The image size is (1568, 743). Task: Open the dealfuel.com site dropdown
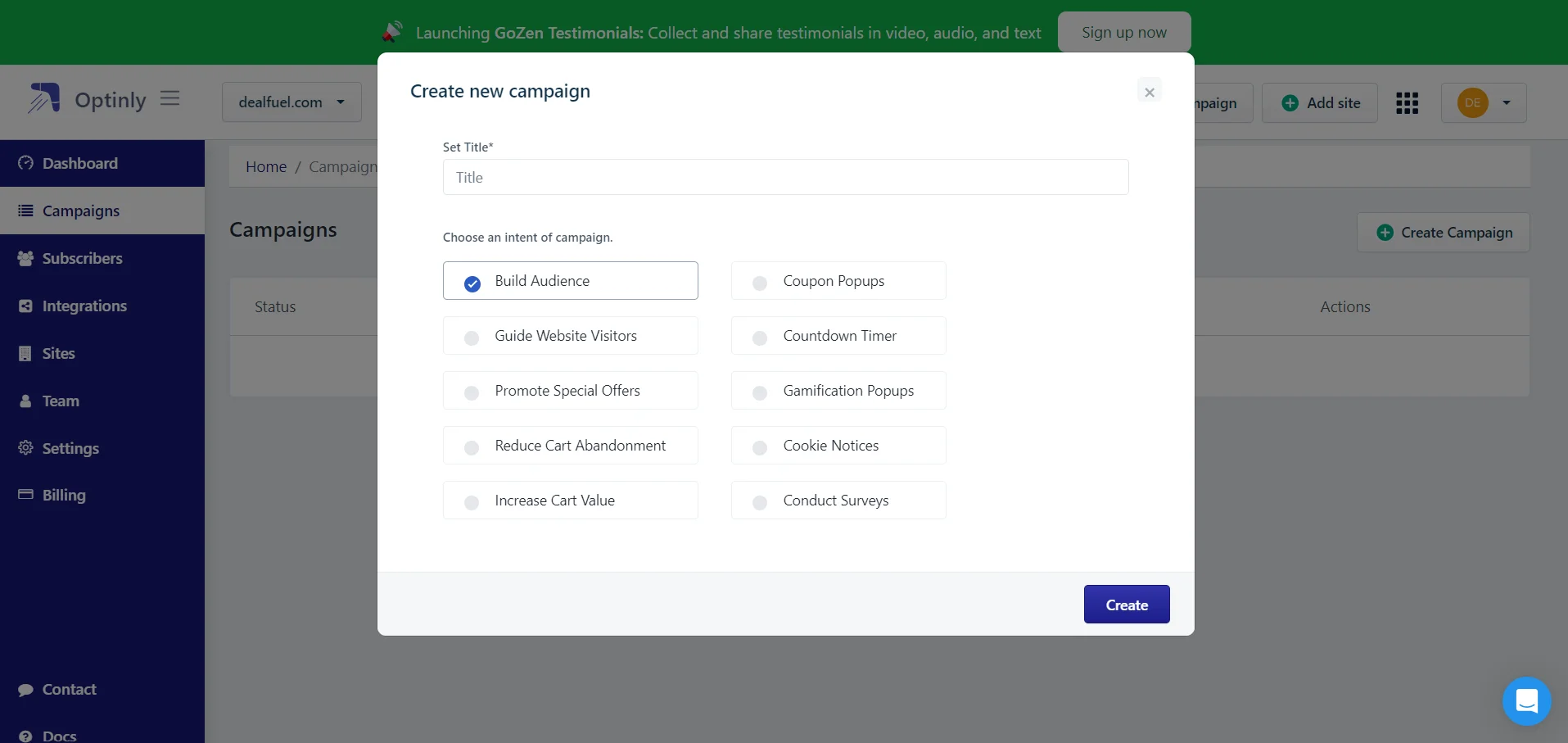291,102
